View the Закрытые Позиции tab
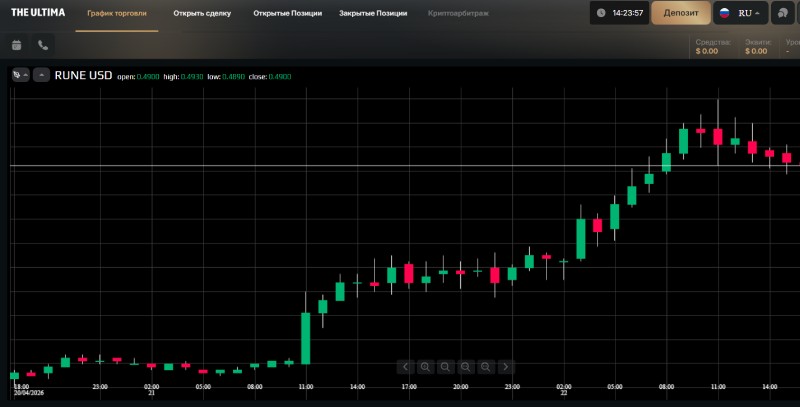Screen dimensions: 800x407 [373, 14]
